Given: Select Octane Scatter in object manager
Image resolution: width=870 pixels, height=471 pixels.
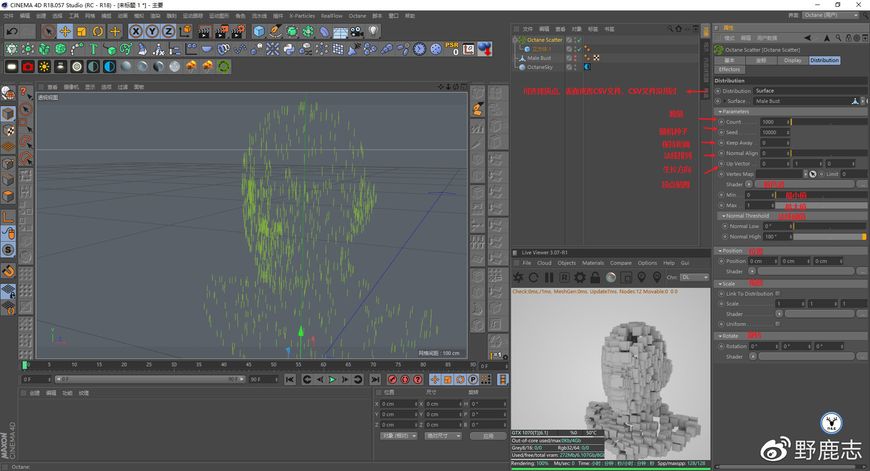Looking at the screenshot, I should pos(544,40).
